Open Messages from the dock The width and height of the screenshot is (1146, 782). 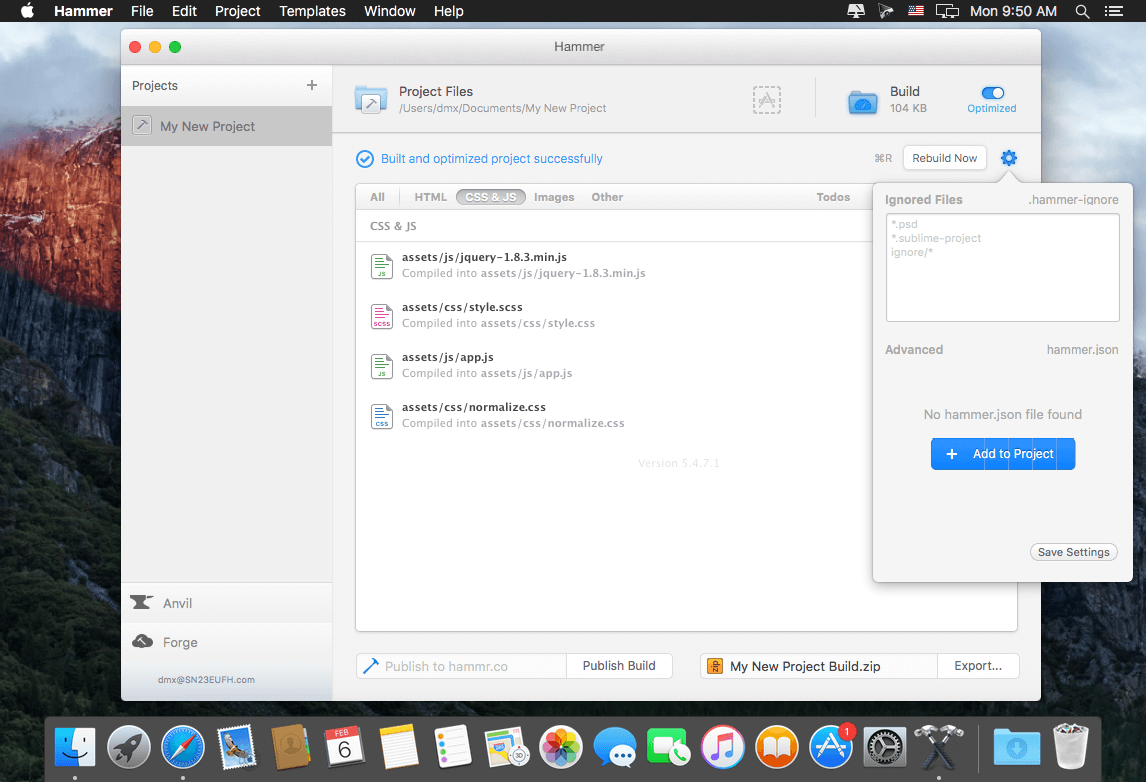coord(615,747)
